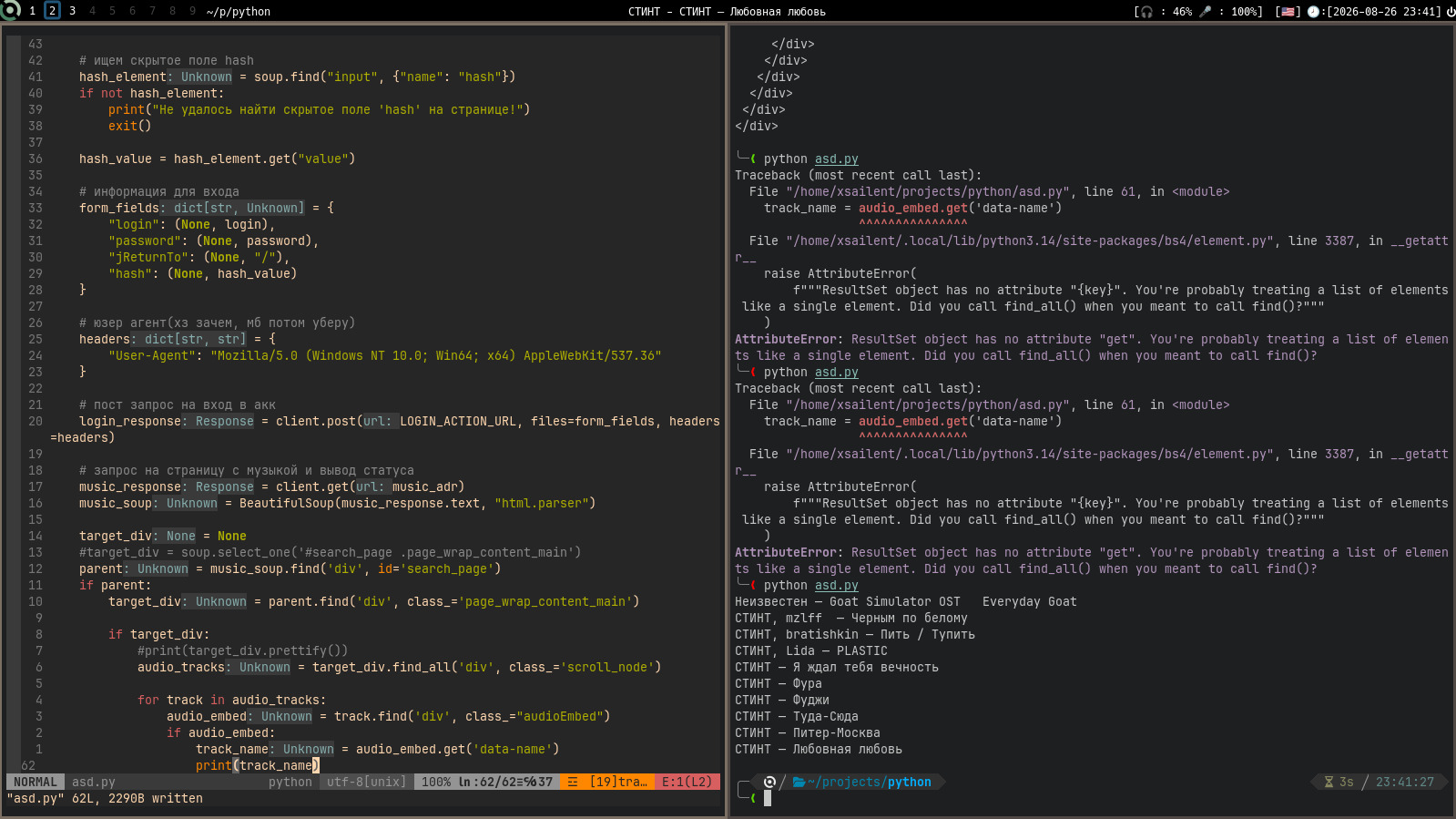The image size is (1456, 819).
Task: Click the asd.py link in the last python command
Action: click(836, 585)
